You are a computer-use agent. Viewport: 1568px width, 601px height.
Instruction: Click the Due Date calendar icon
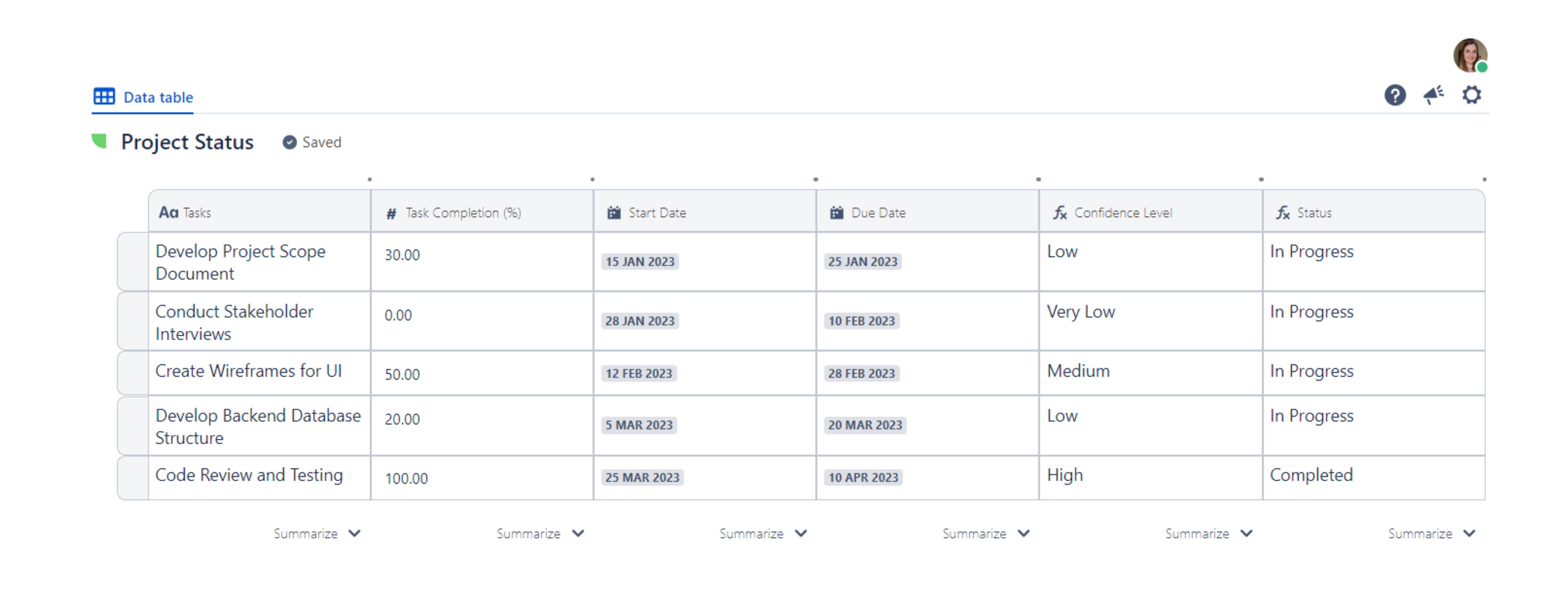[836, 213]
